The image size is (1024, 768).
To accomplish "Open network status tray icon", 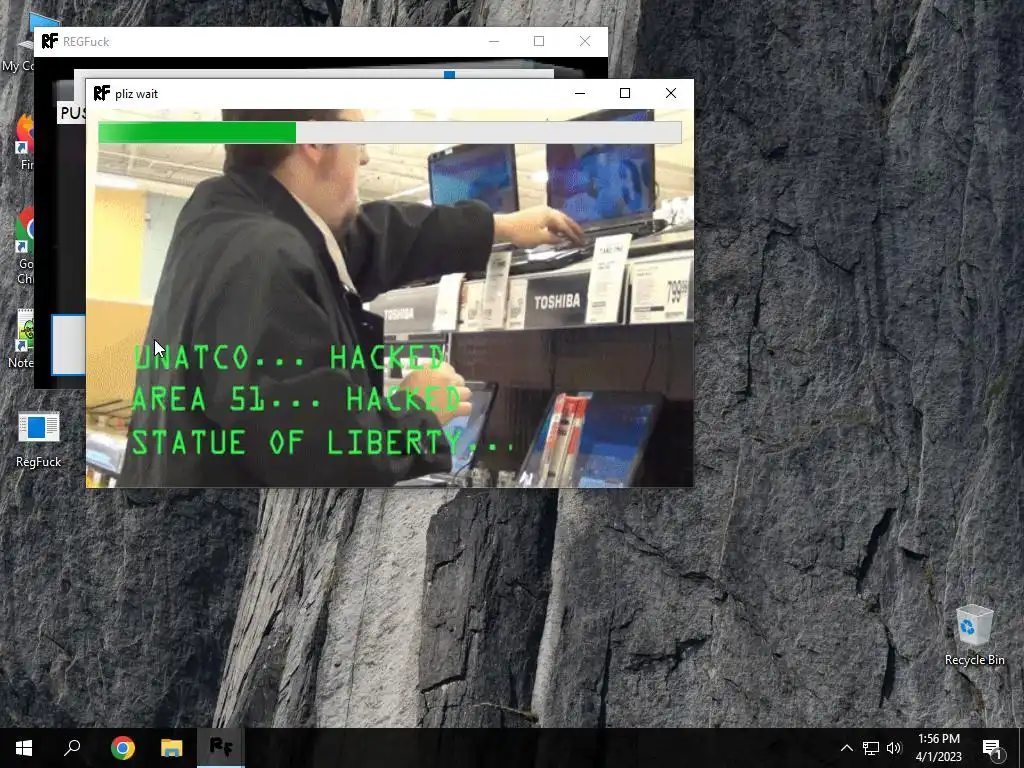I will click(x=871, y=748).
